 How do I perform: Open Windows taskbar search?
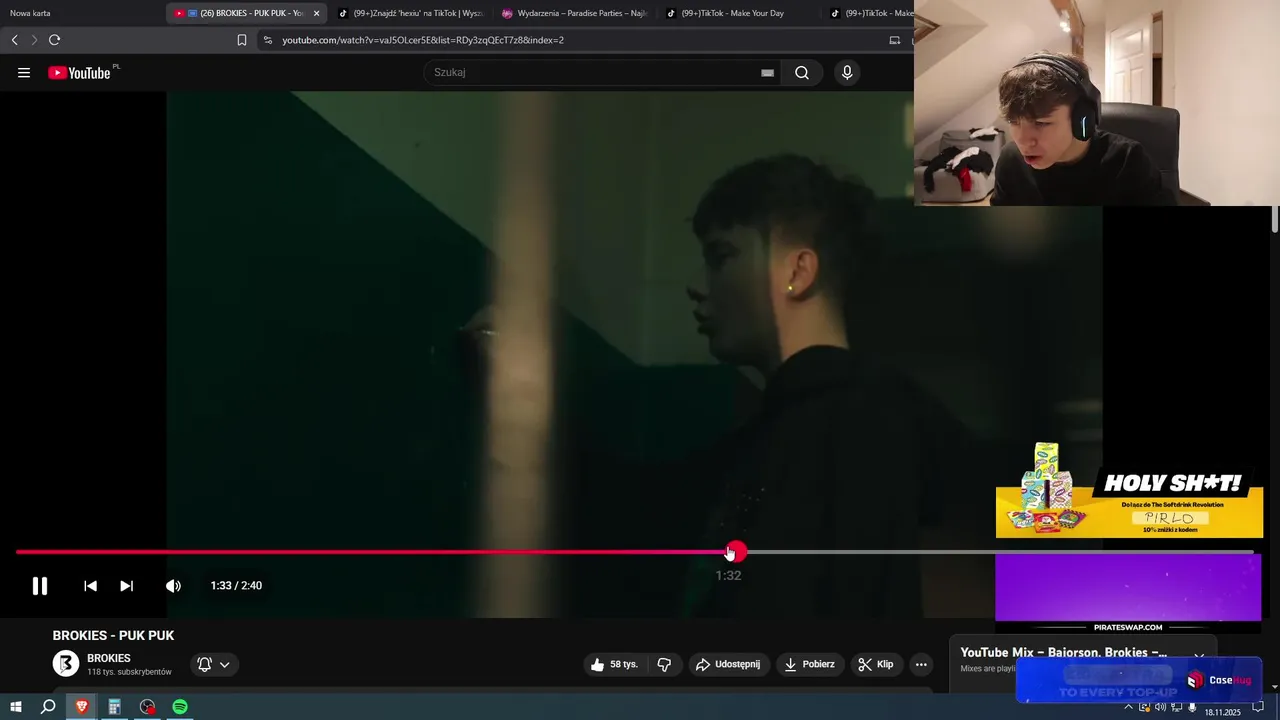48,707
